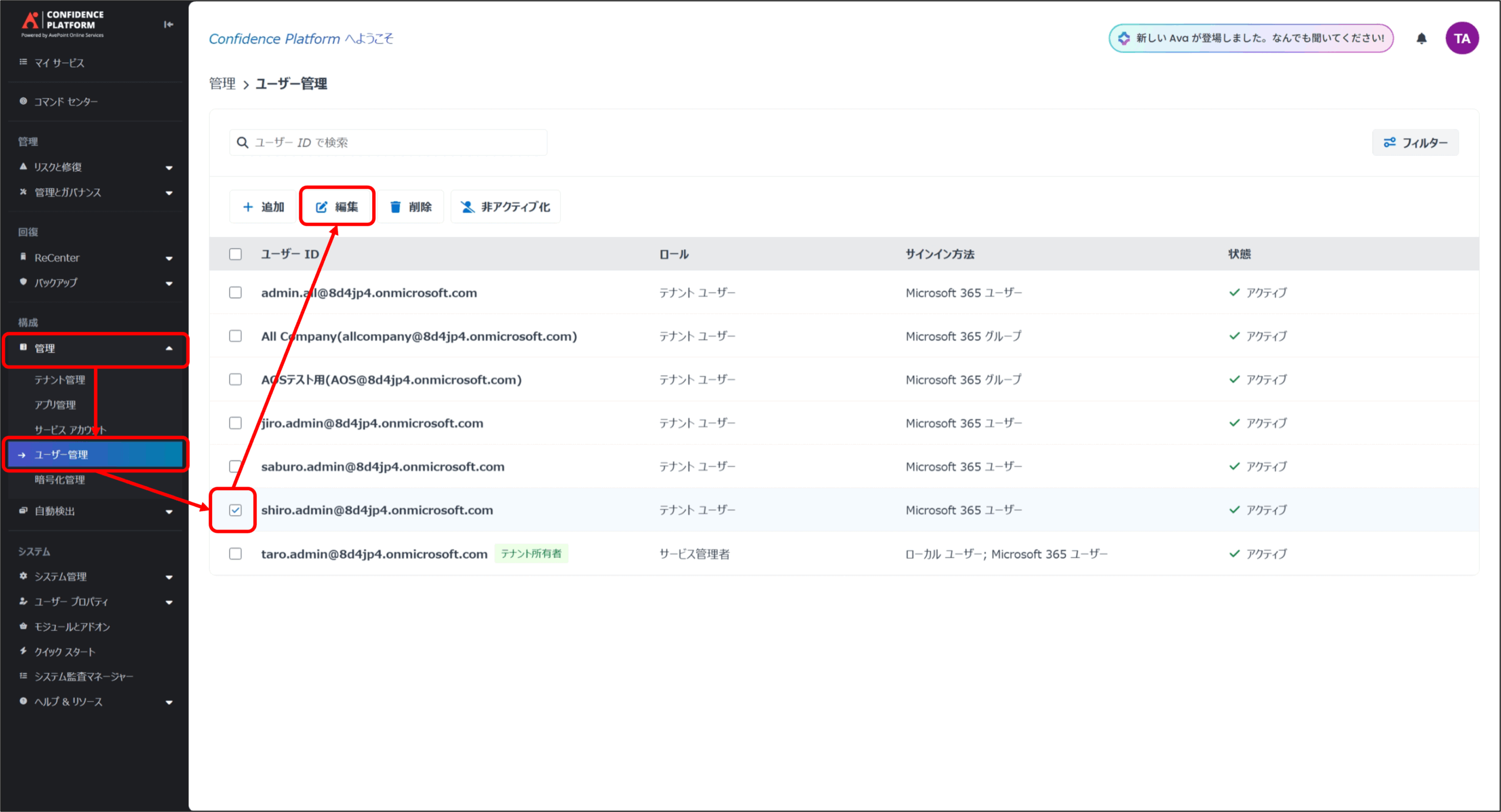
Task: Uncheck the shiro.admin user checkbox
Action: coord(235,510)
